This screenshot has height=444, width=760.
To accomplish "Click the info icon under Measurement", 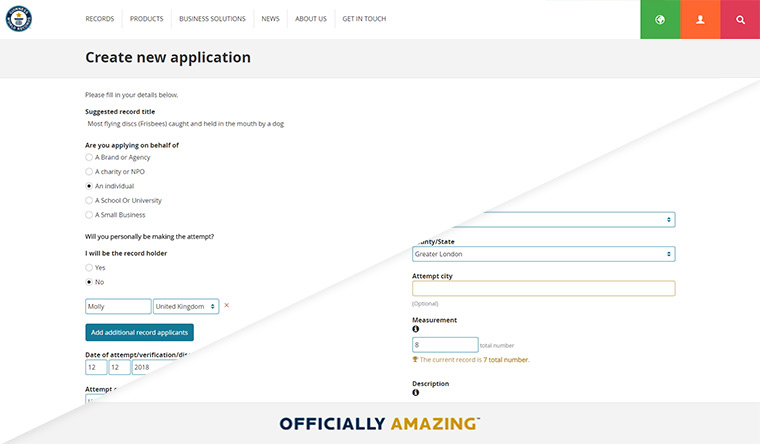I will 416,329.
